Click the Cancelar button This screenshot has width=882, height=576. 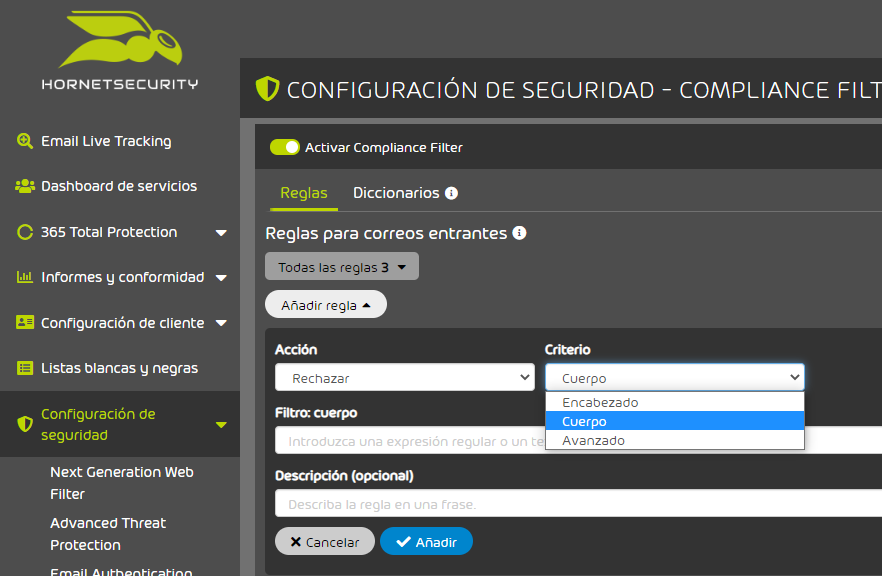[x=325, y=542]
